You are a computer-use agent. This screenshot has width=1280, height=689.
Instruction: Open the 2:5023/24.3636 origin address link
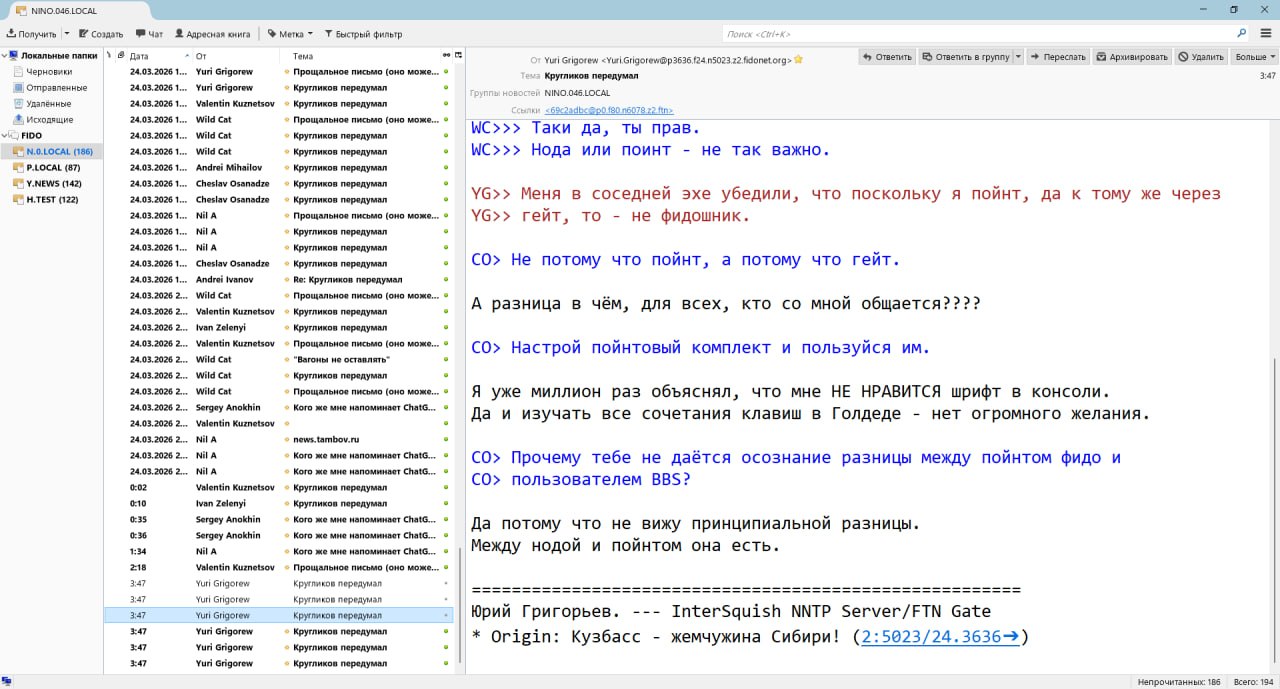[940, 637]
